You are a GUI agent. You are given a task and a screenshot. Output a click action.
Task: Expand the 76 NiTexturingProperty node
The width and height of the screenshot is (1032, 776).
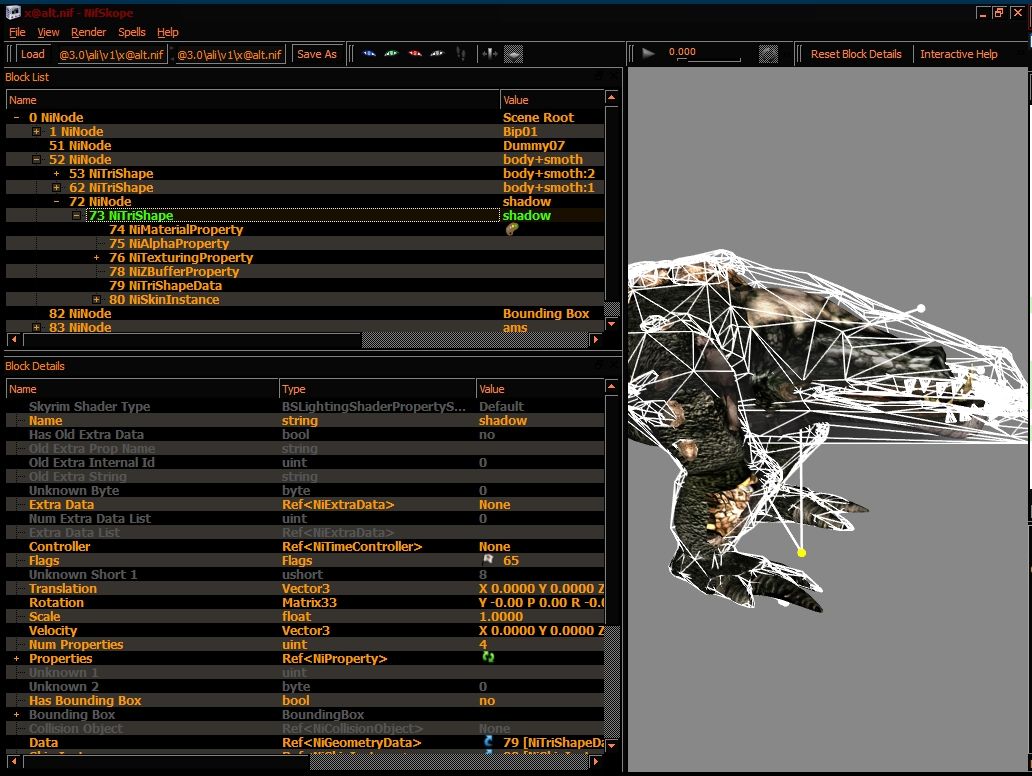pos(97,257)
